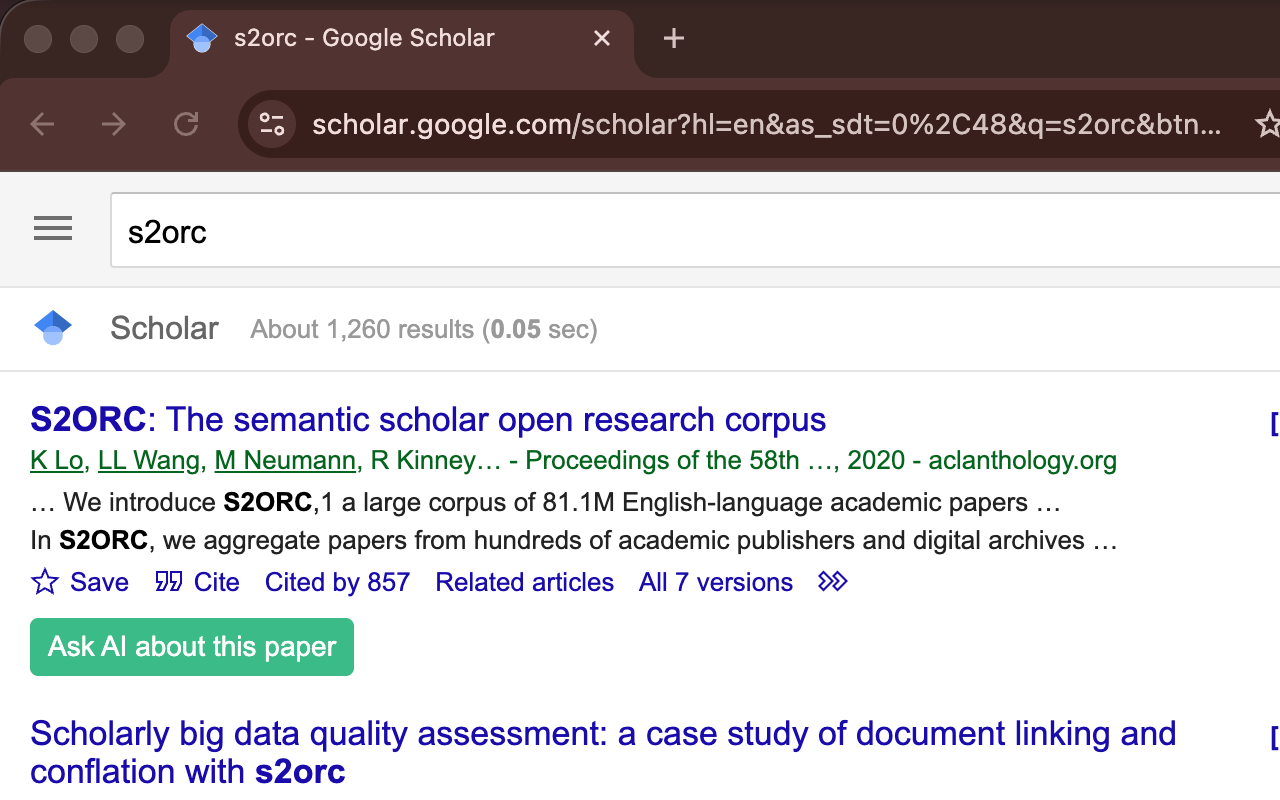1280x800 pixels.
Task: Close the s2orc Google Scholar tab
Action: pos(602,39)
